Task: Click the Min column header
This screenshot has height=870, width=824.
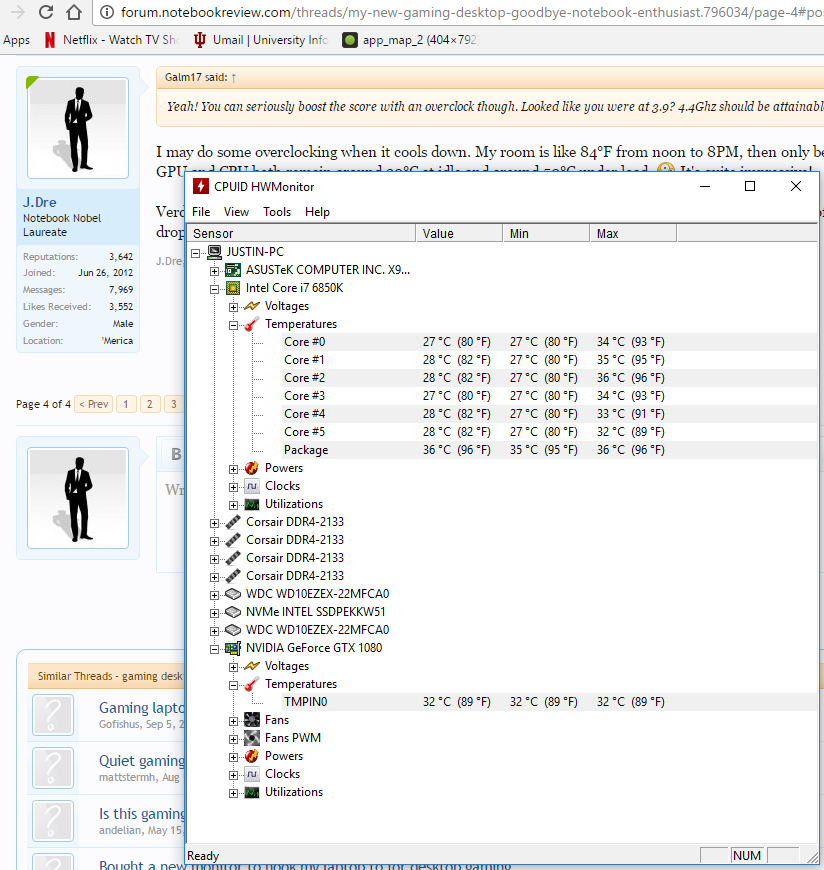Action: tap(546, 234)
